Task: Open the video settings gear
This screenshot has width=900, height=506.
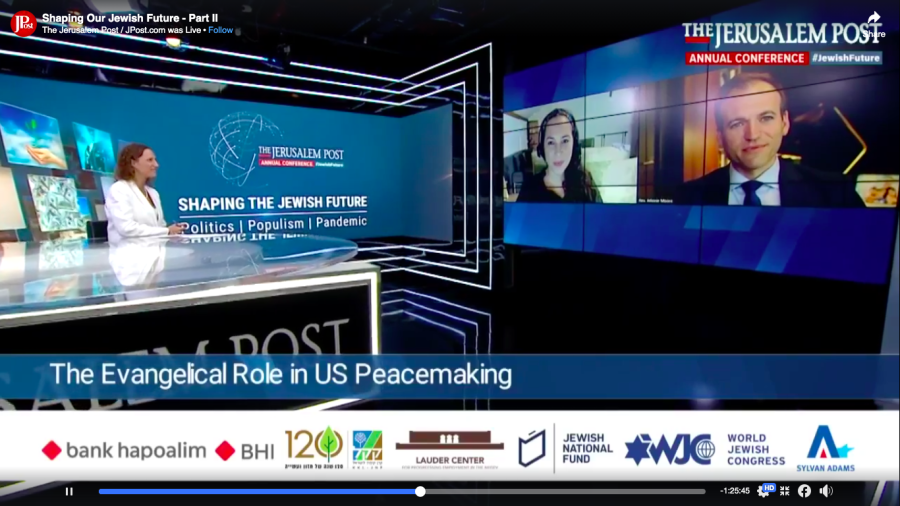Action: point(763,491)
